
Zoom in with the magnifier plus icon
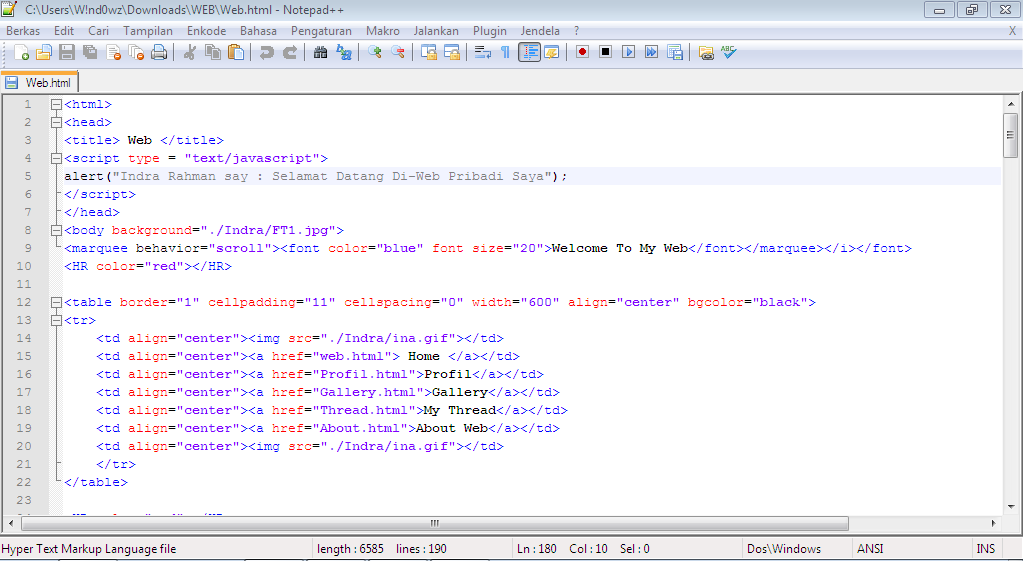point(374,52)
